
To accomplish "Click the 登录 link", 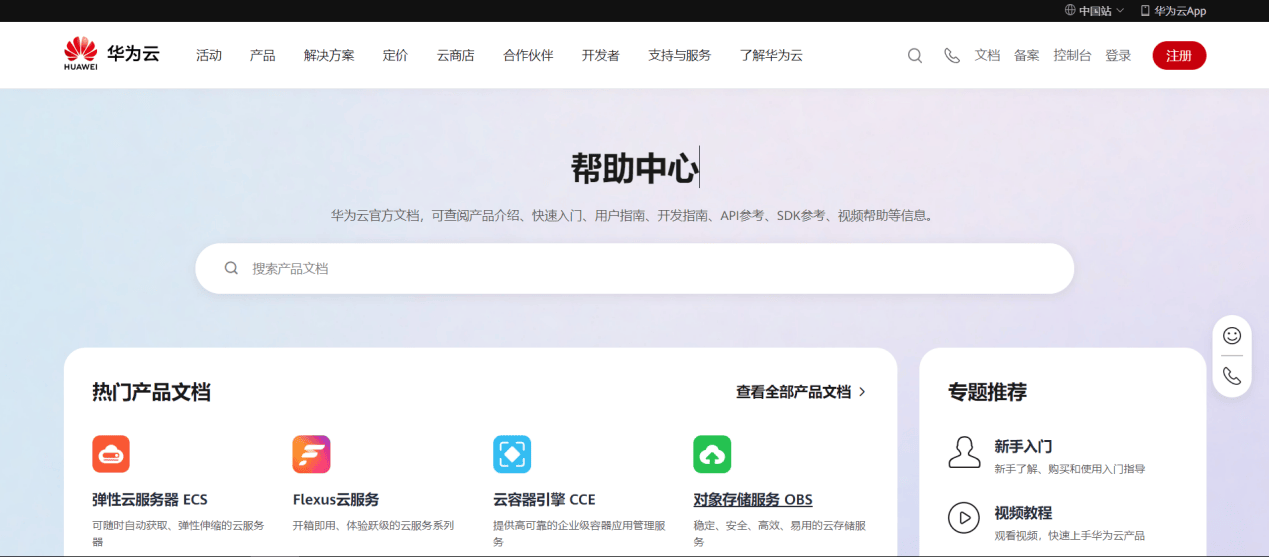I will coord(1118,56).
